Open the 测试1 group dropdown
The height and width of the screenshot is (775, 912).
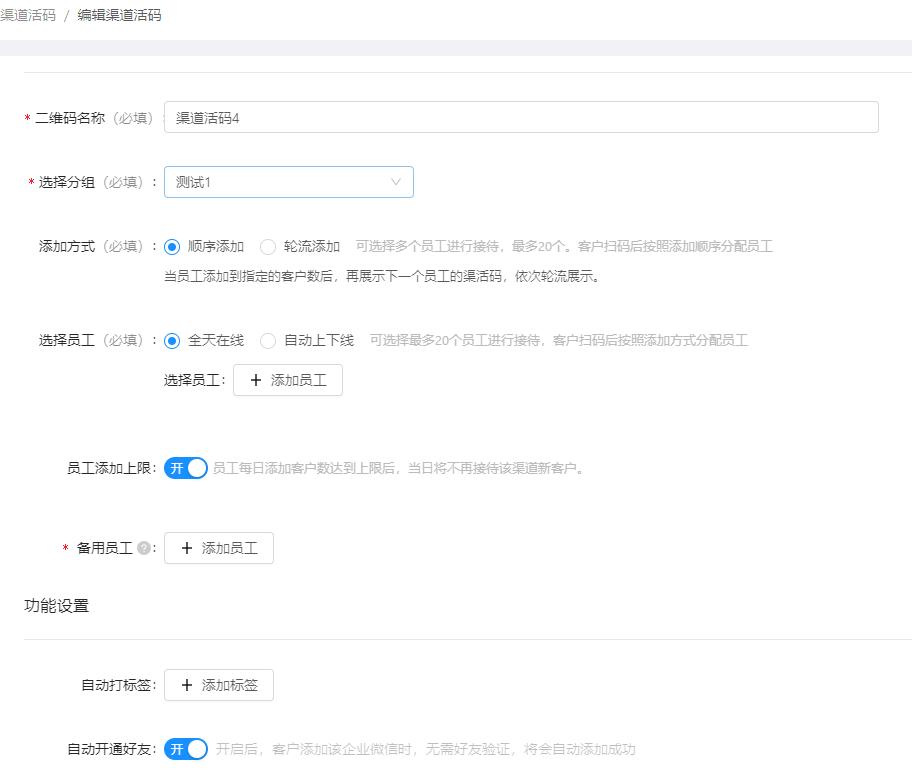[x=290, y=182]
